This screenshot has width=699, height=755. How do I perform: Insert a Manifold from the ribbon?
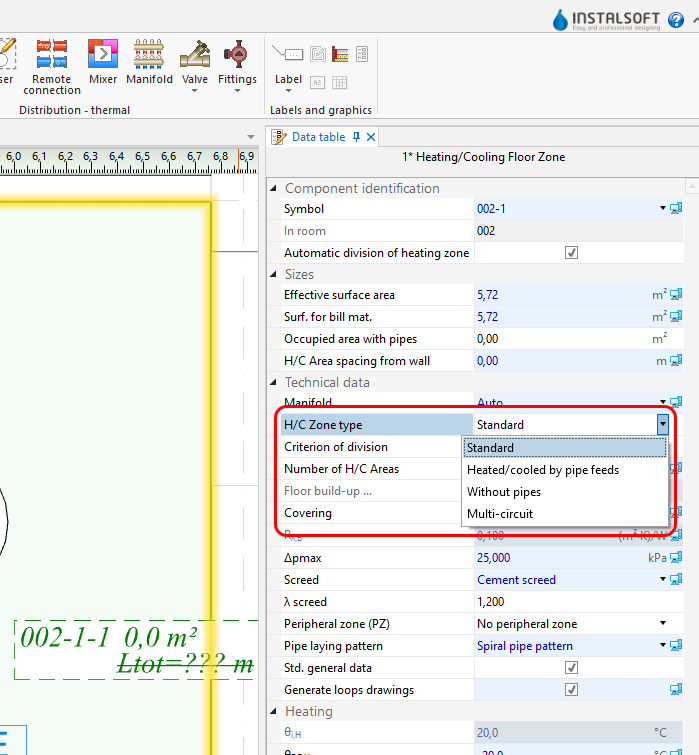149,60
